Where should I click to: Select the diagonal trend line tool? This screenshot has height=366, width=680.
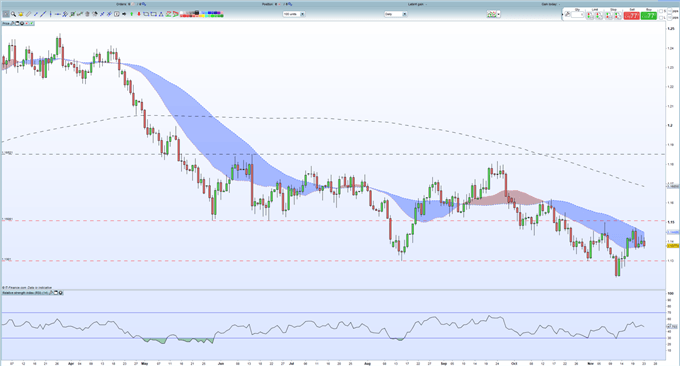tap(43, 14)
